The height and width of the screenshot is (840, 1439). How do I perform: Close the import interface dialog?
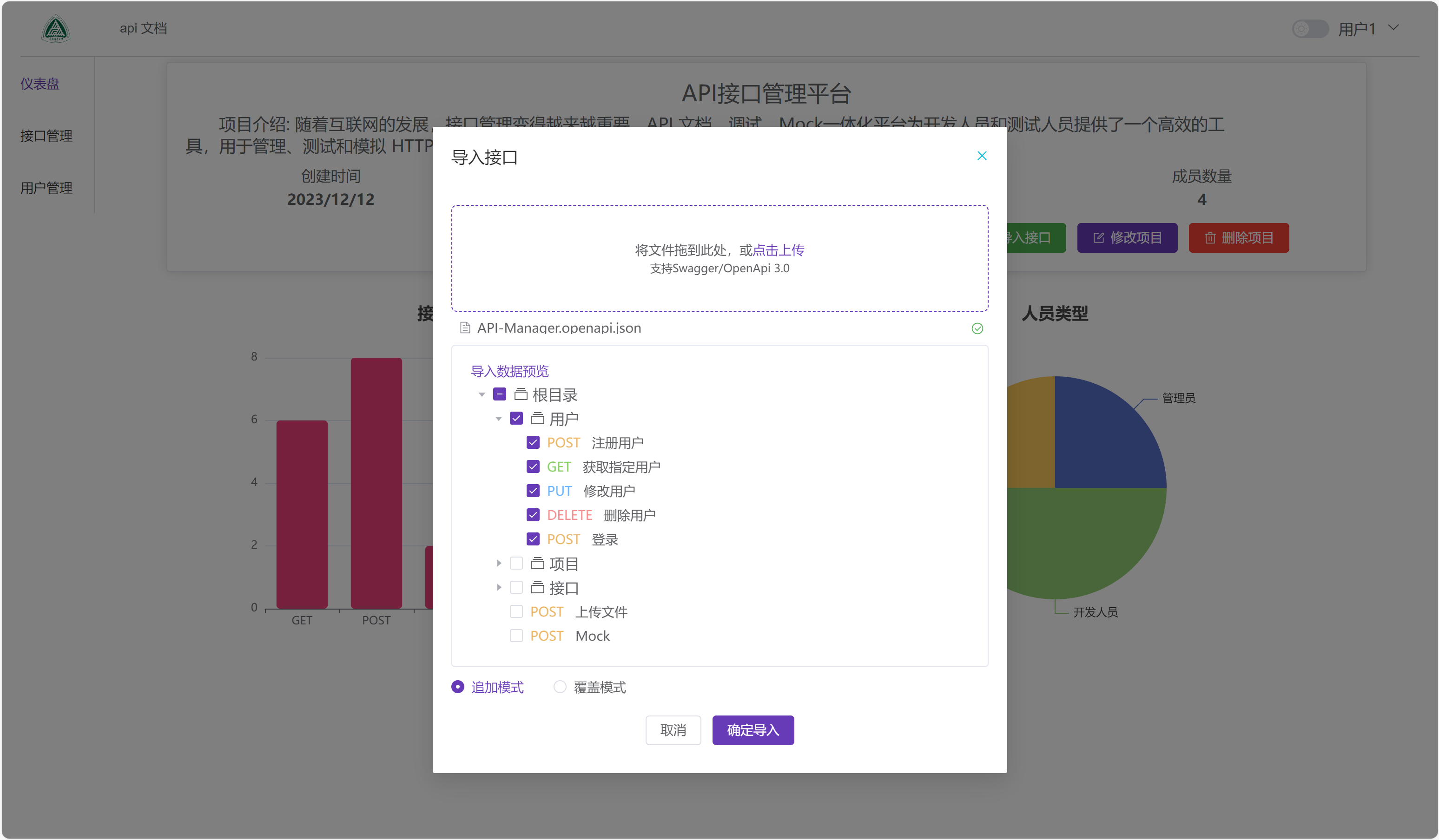pyautogui.click(x=982, y=156)
